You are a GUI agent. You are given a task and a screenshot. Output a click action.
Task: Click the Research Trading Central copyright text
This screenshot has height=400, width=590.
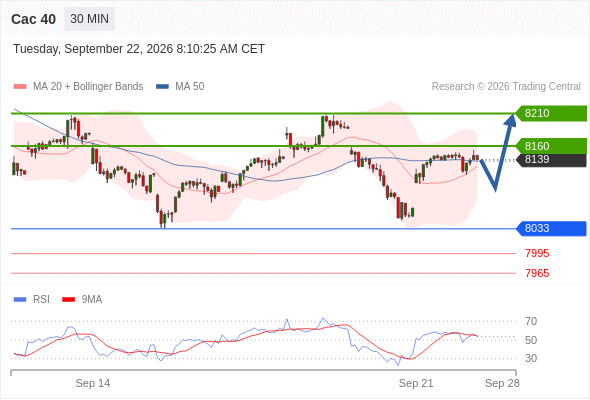pyautogui.click(x=506, y=87)
